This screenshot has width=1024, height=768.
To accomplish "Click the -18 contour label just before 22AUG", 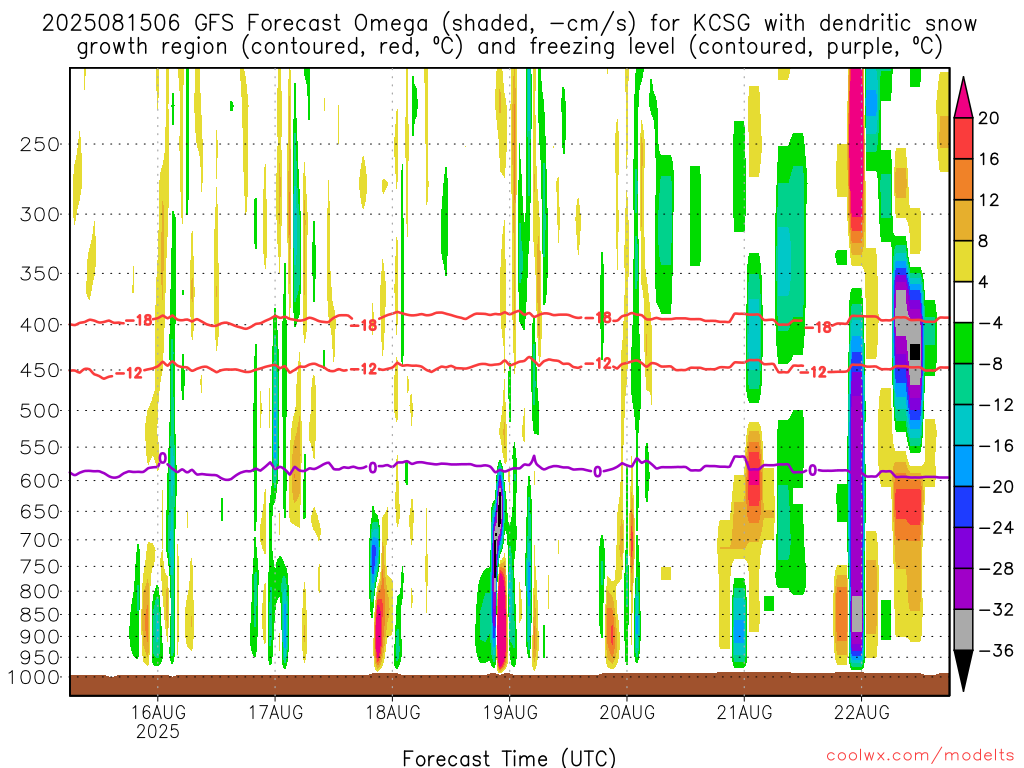I will coord(818,327).
